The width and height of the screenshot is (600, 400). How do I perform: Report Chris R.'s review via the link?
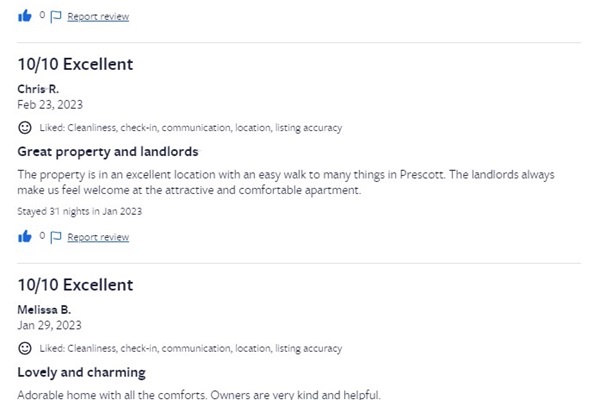98,237
